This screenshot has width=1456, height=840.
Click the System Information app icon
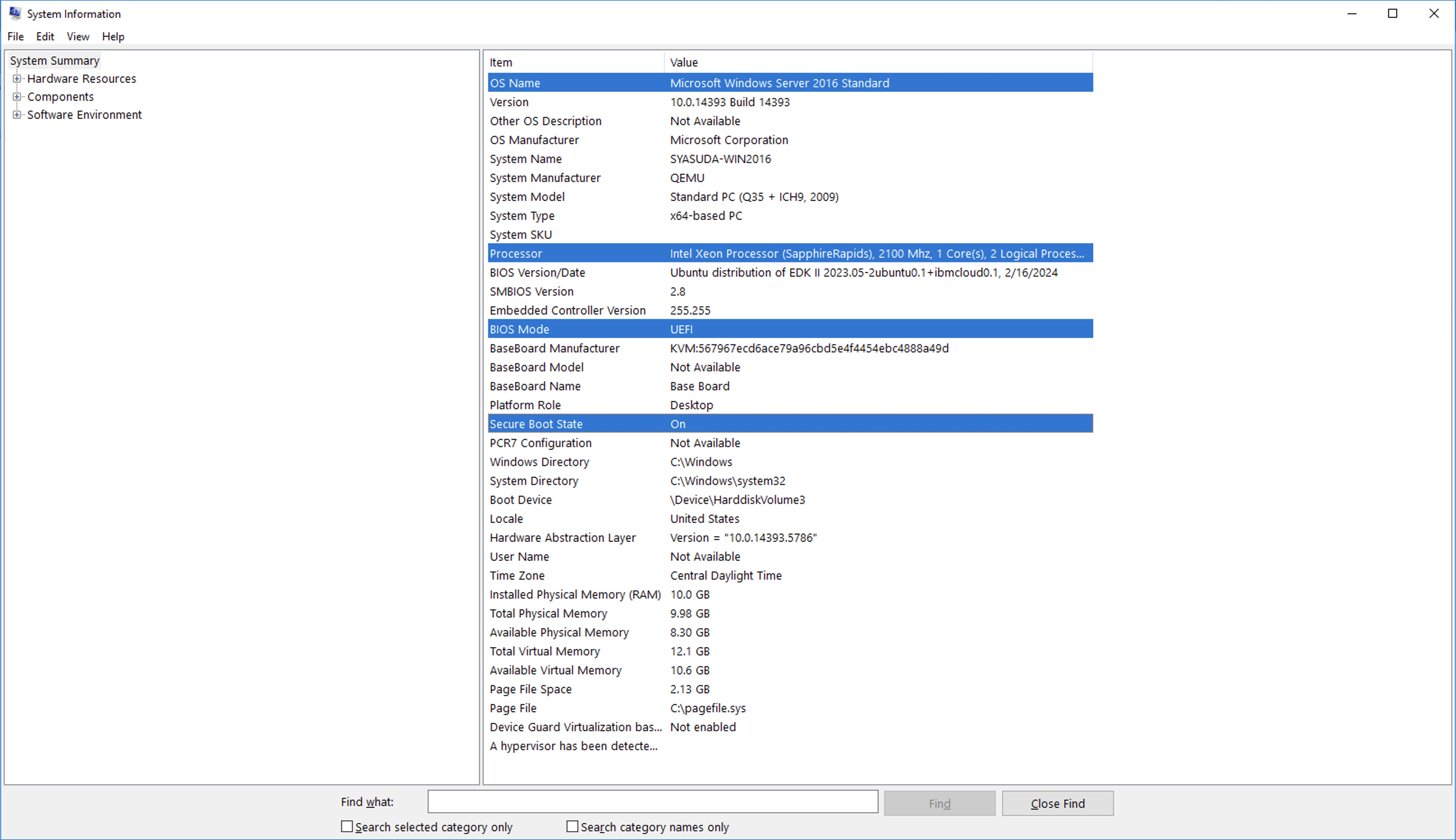[14, 13]
